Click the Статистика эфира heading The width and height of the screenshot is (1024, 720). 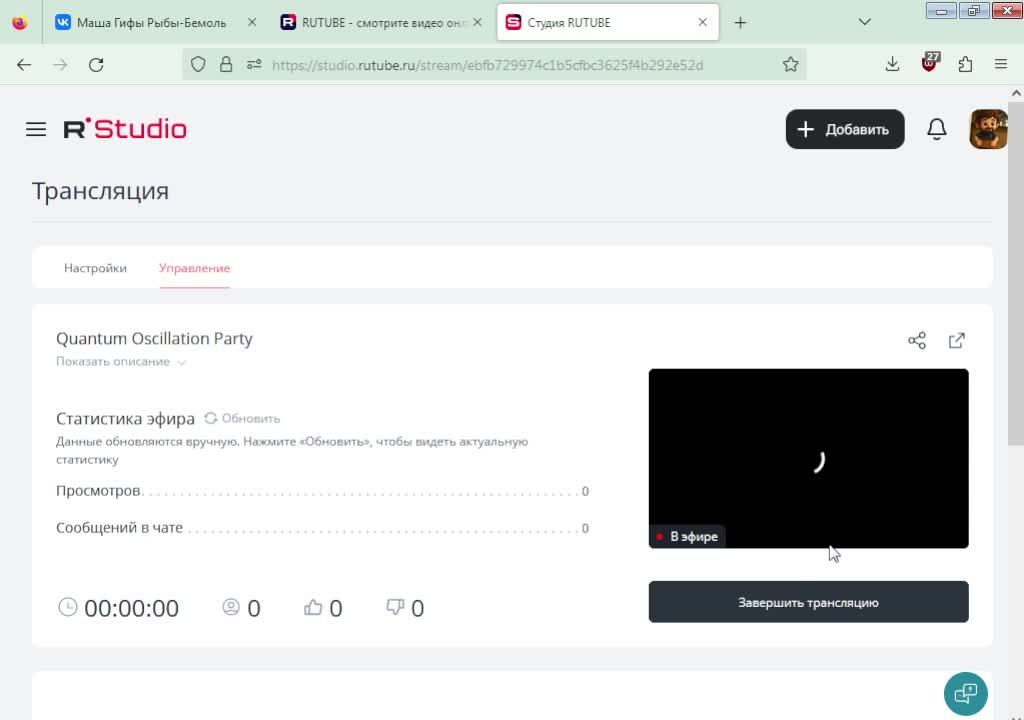125,418
